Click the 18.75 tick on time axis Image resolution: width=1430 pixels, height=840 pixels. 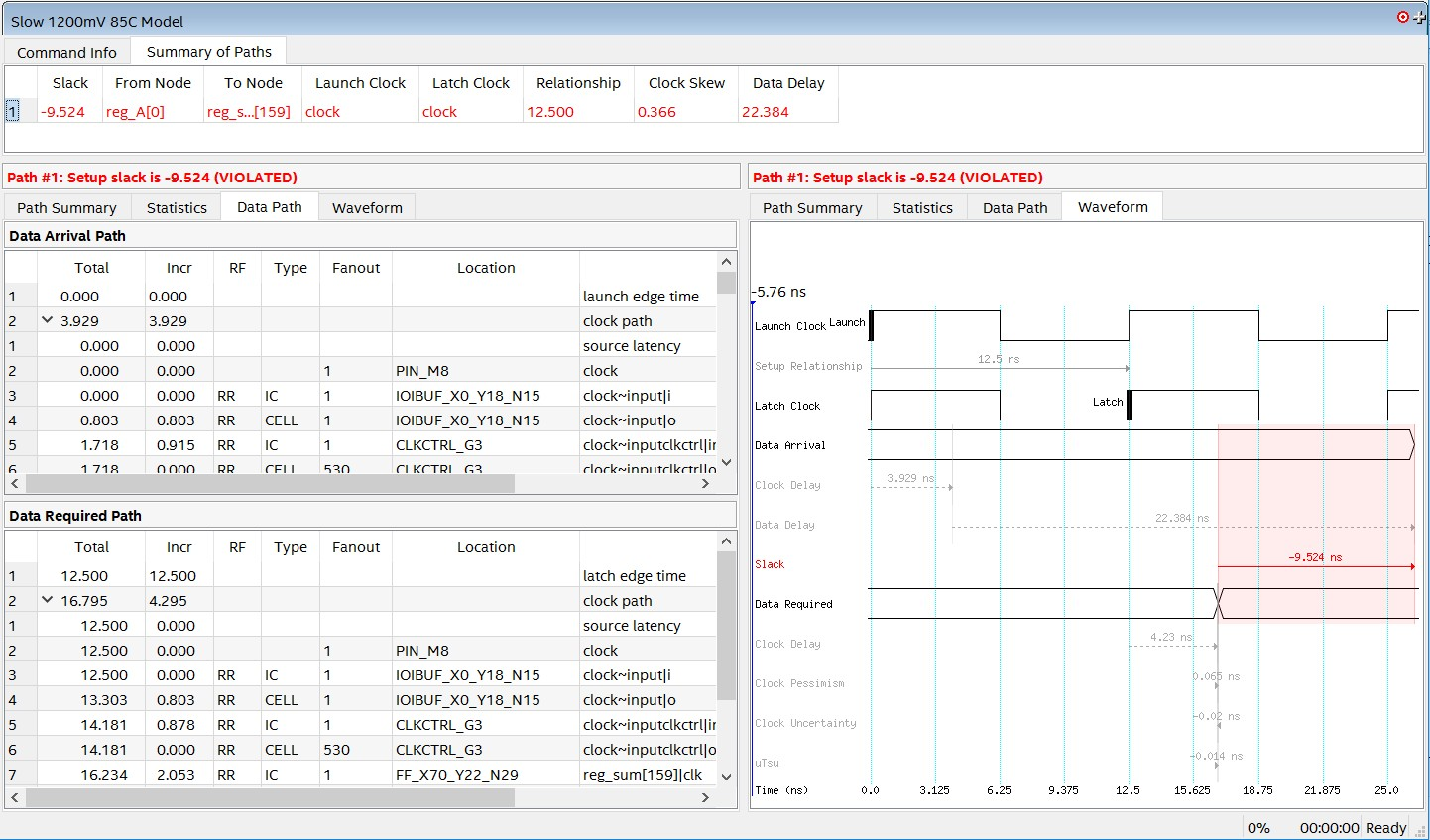1257,790
